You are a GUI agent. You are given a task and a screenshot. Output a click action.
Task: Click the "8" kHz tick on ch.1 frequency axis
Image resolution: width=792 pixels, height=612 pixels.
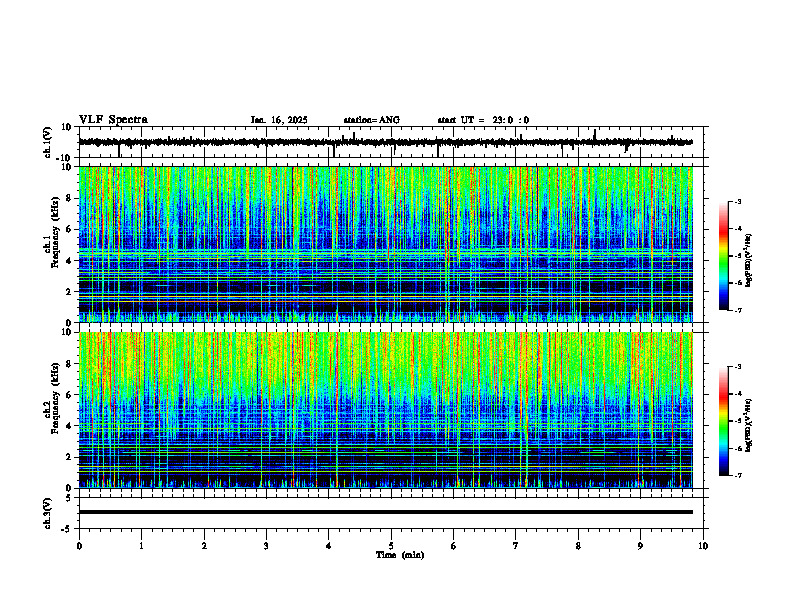pyautogui.click(x=69, y=198)
